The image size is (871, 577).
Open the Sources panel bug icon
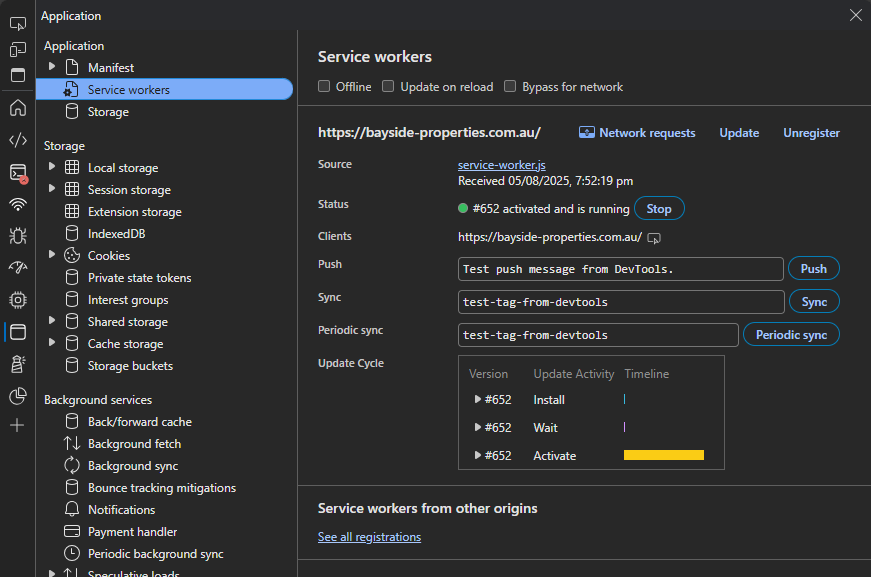tap(18, 236)
